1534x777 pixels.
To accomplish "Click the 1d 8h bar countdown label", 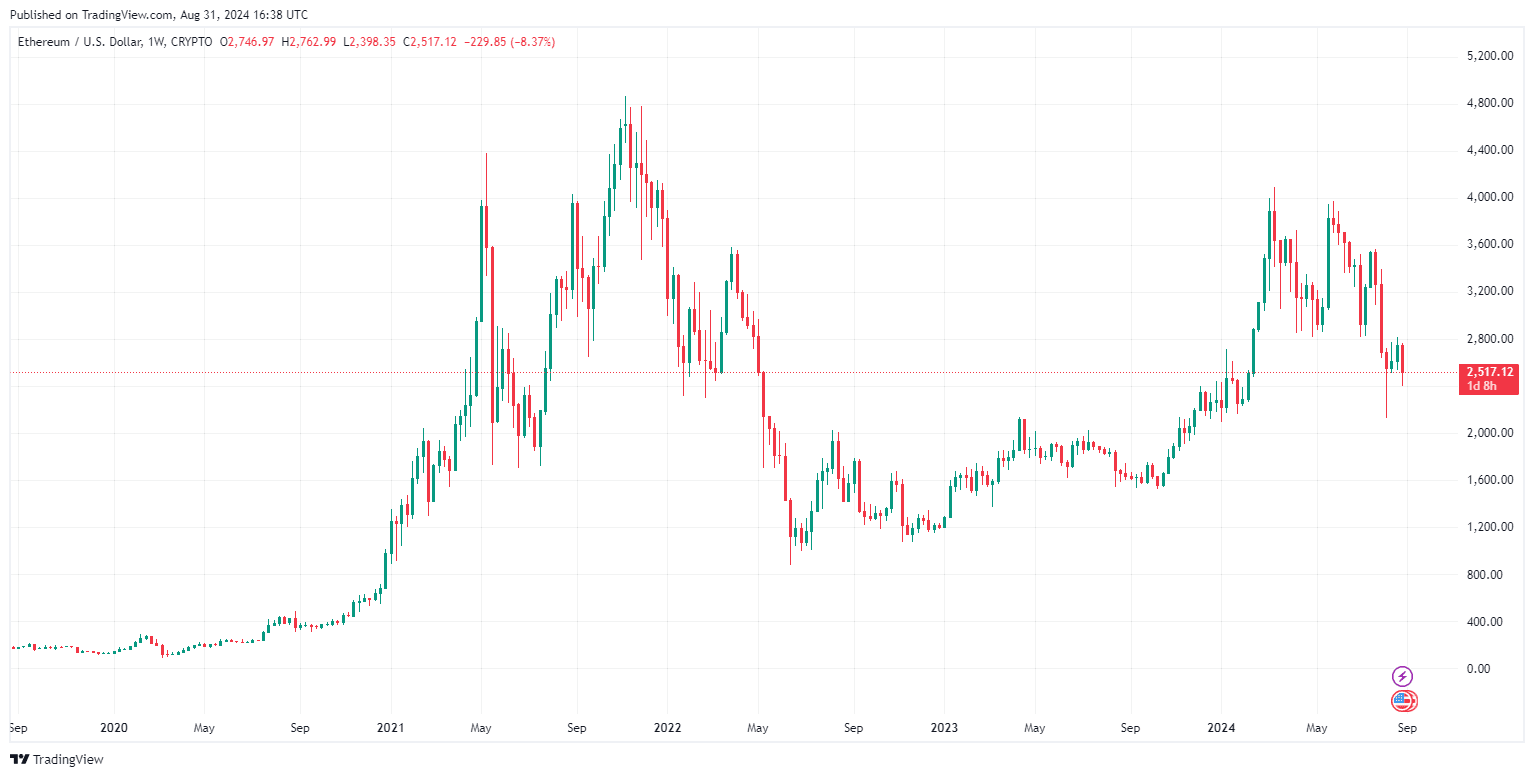I will 1482,386.
